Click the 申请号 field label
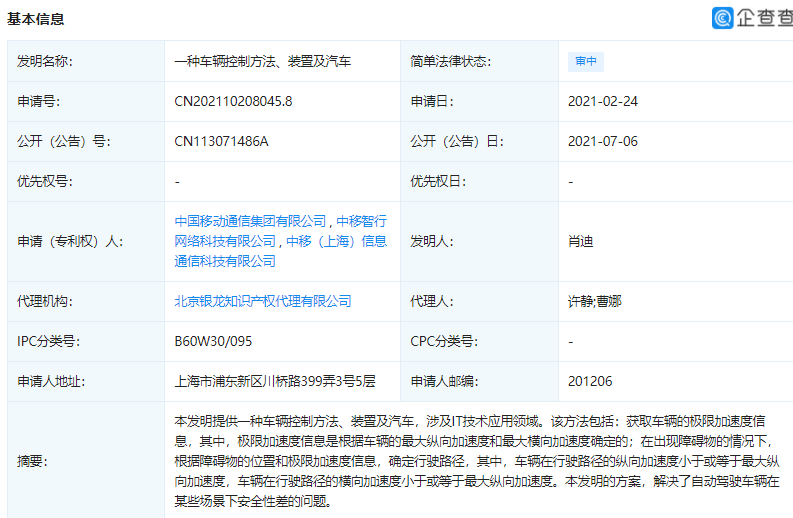 38,101
